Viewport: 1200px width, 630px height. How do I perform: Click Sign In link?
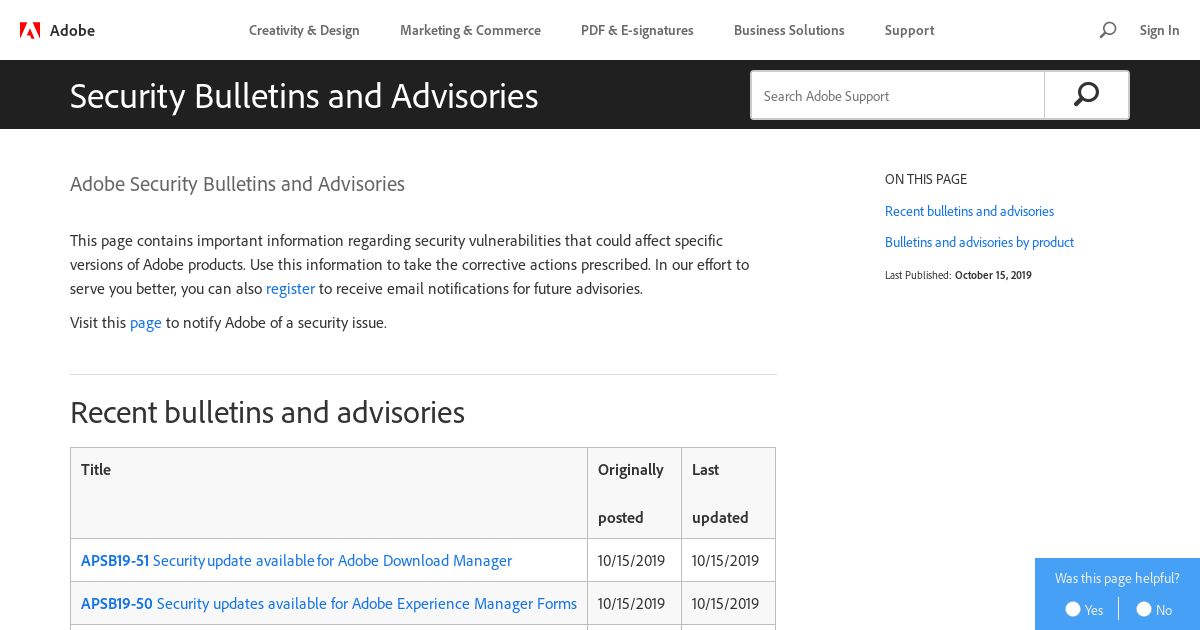[1159, 30]
